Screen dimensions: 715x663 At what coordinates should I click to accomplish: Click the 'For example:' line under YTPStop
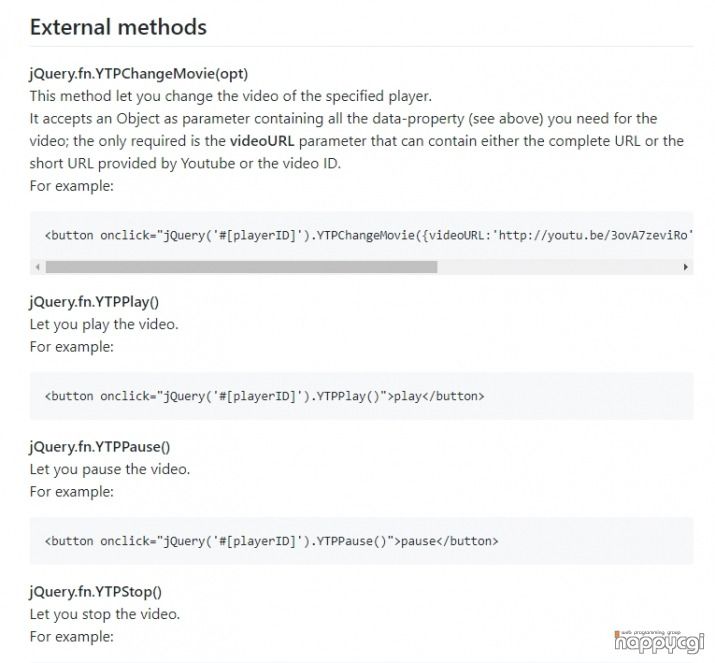pos(72,637)
